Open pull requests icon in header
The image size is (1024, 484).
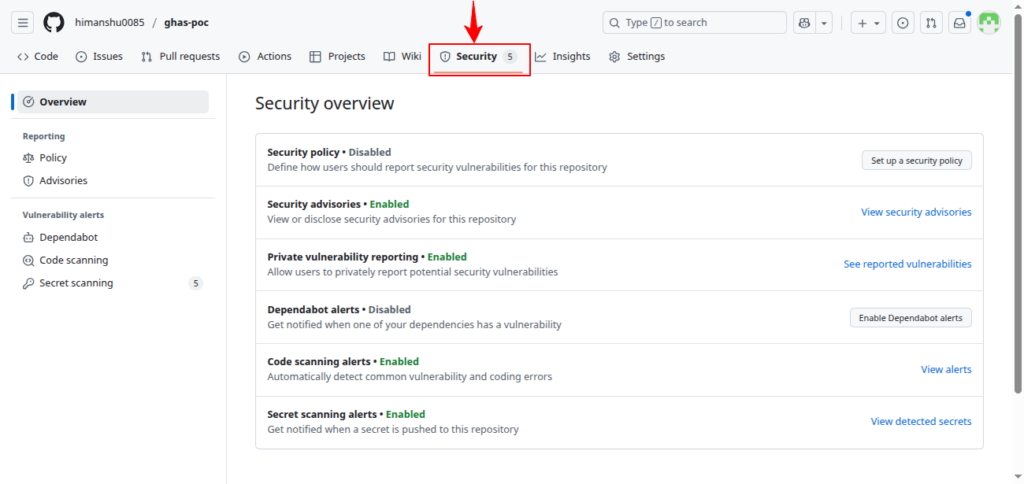point(931,23)
